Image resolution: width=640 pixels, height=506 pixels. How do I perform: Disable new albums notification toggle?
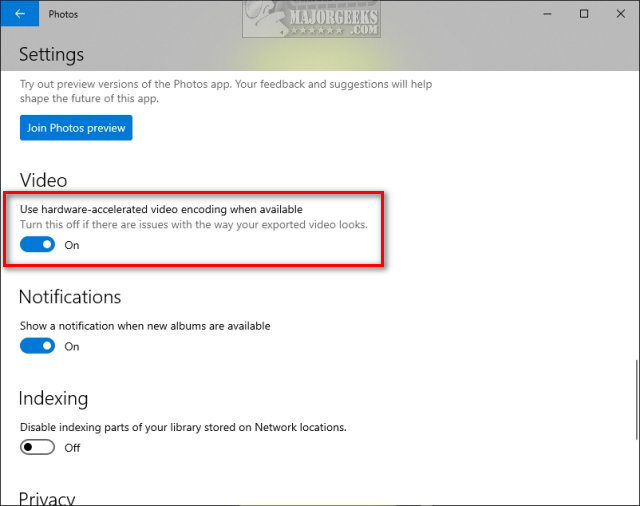click(37, 346)
